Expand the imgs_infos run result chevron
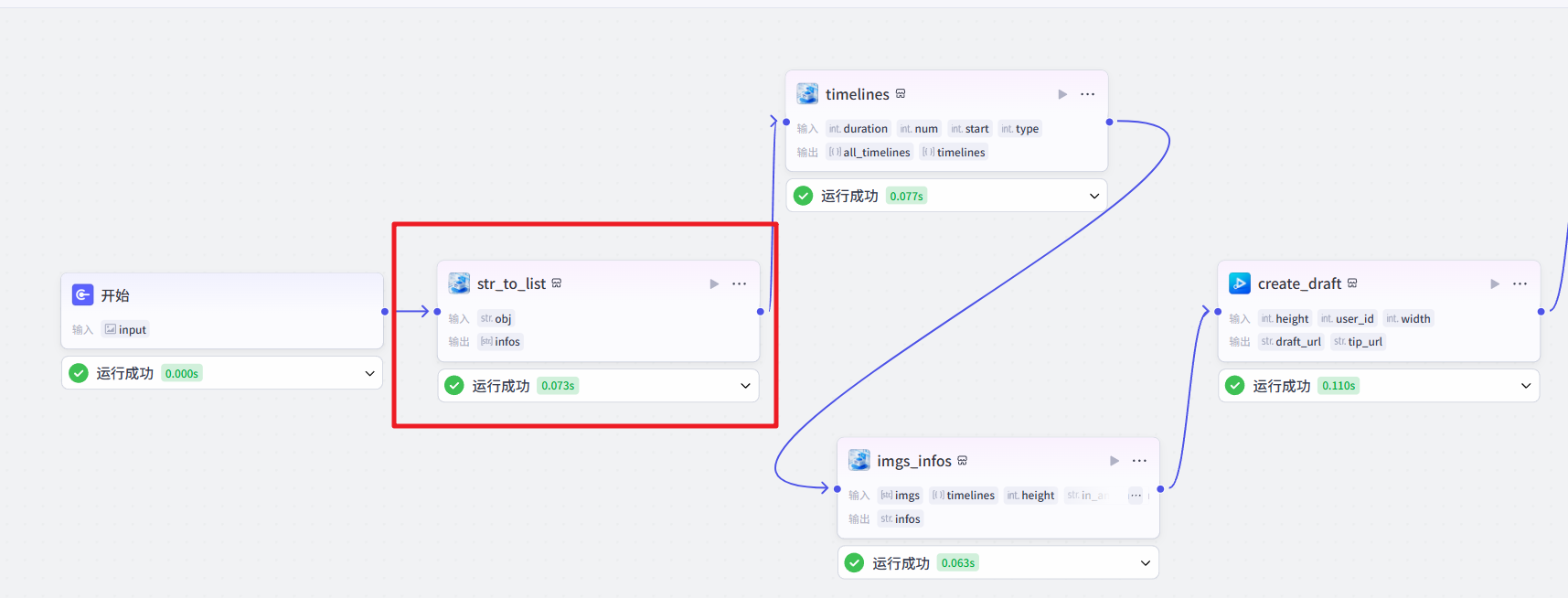 1146,563
